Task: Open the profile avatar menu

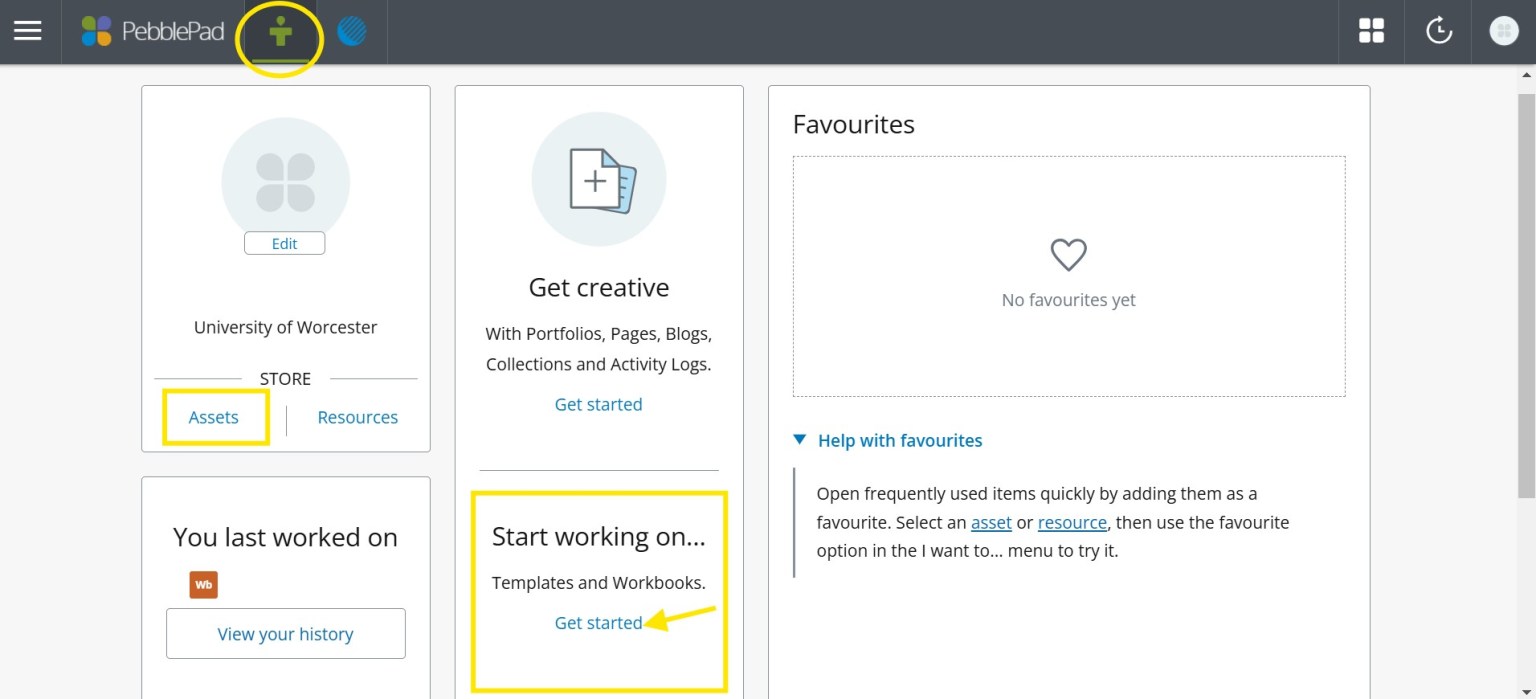Action: (x=1503, y=31)
